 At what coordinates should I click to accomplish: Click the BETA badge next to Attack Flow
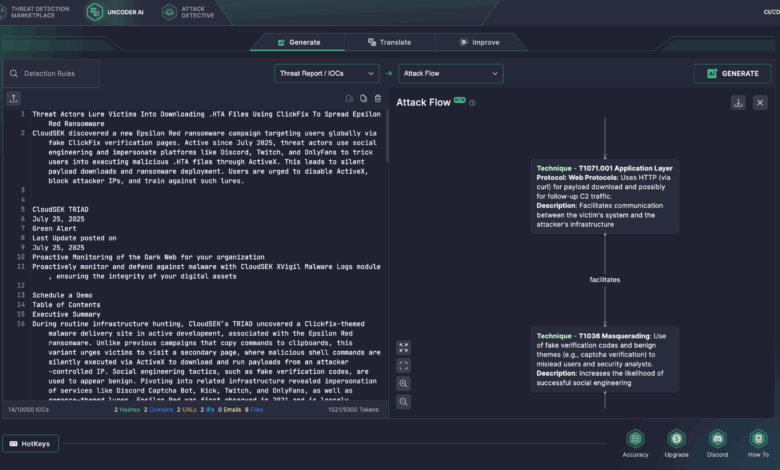tap(460, 100)
